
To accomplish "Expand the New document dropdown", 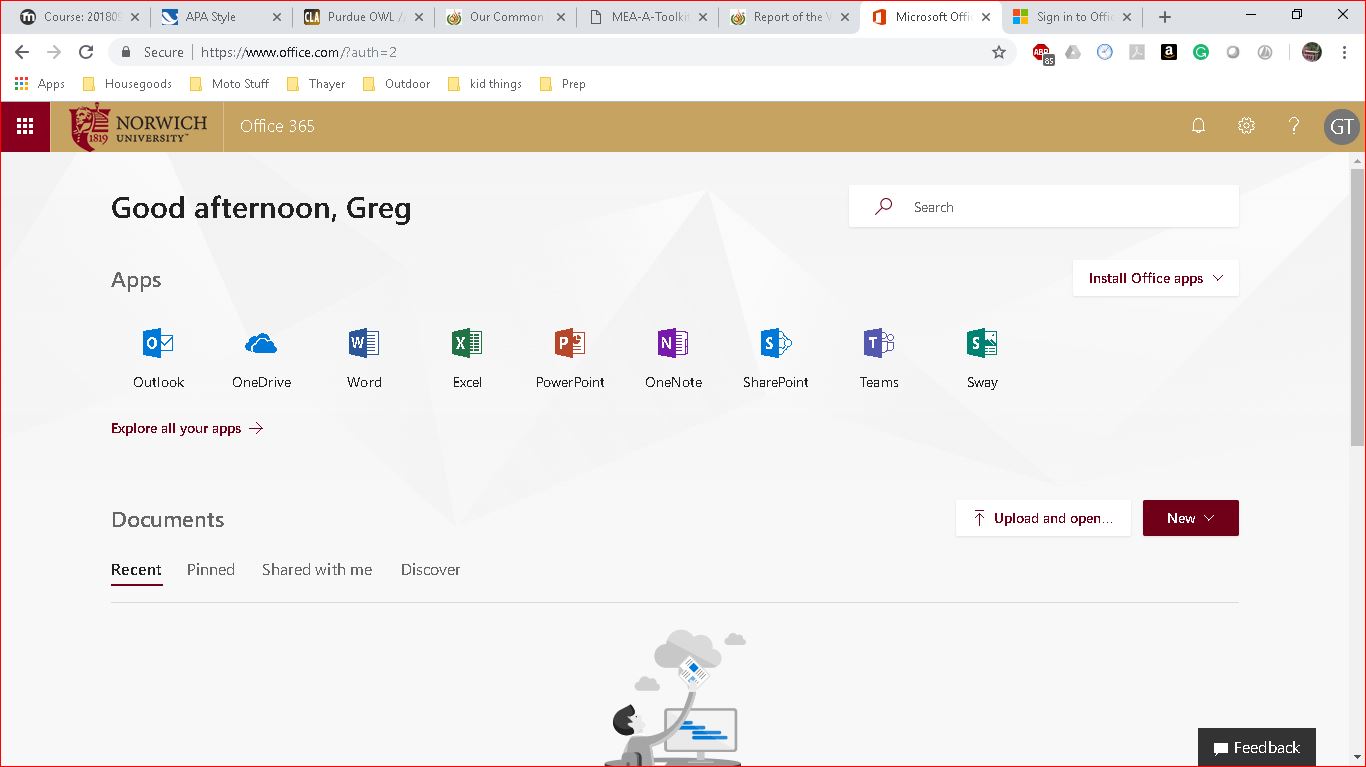I will click(x=1191, y=518).
